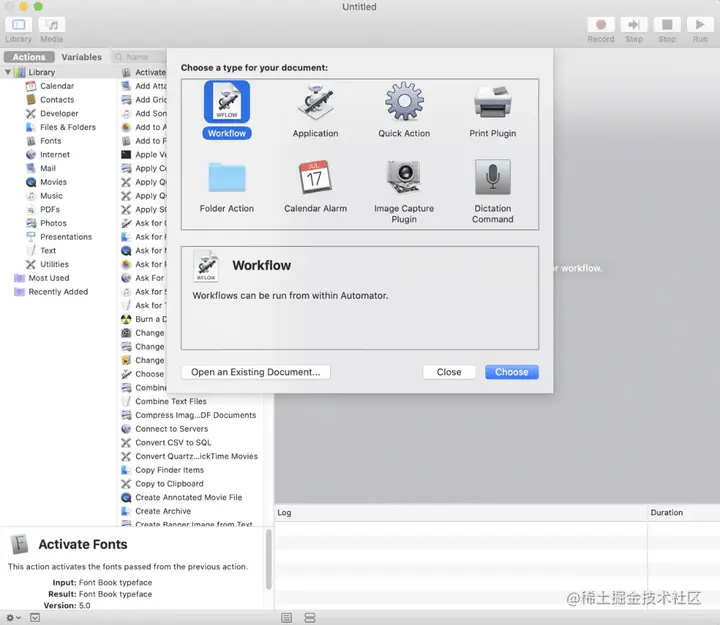Image resolution: width=720 pixels, height=625 pixels.
Task: Choose the Quick Action gear icon
Action: pos(404,101)
